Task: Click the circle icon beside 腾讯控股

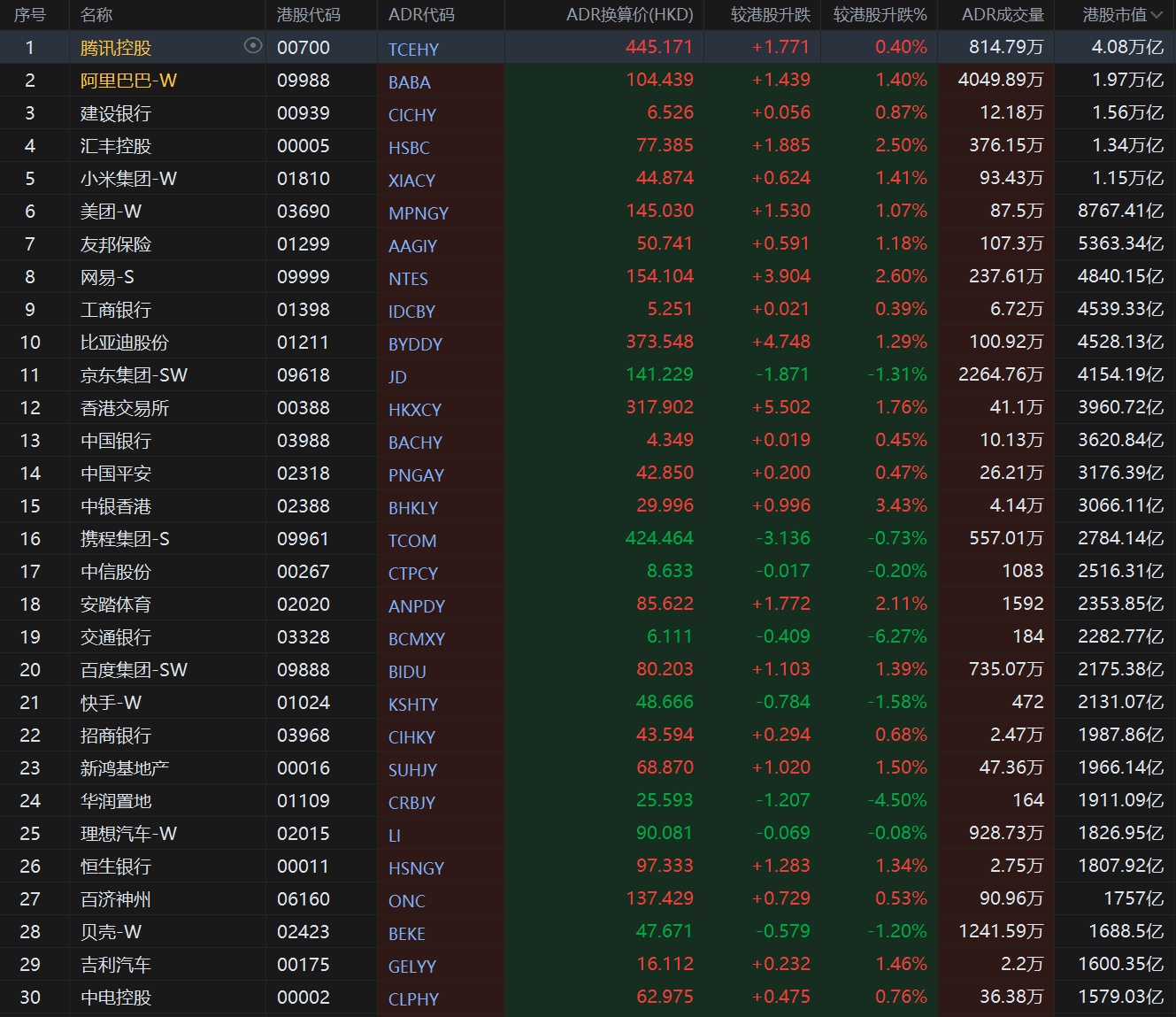Action: coord(253,46)
